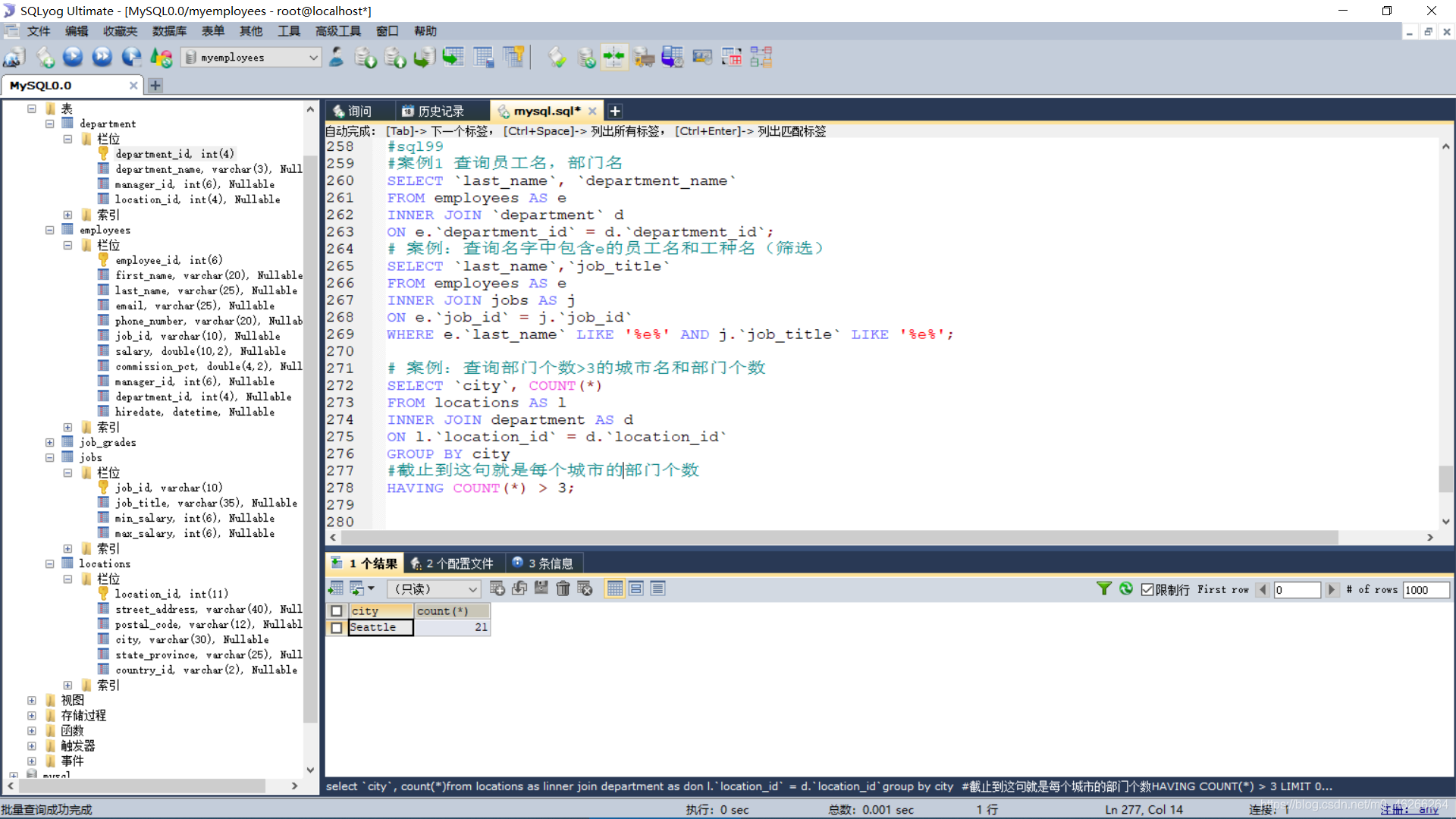Click the manage indexes key icon
The height and width of the screenshot is (819, 1456).
pyautogui.click(x=513, y=57)
